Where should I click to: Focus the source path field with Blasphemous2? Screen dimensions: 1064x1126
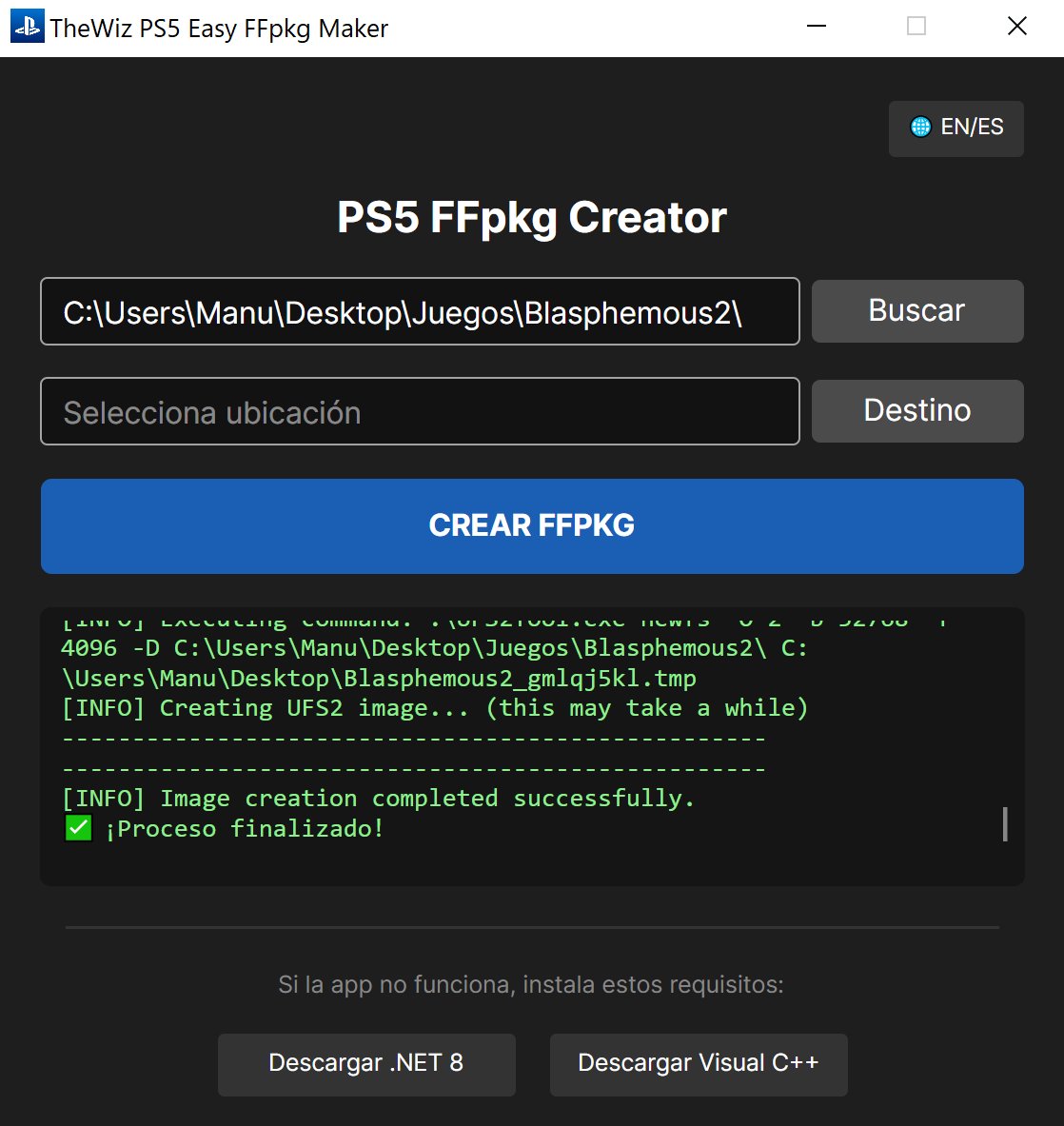[x=420, y=311]
